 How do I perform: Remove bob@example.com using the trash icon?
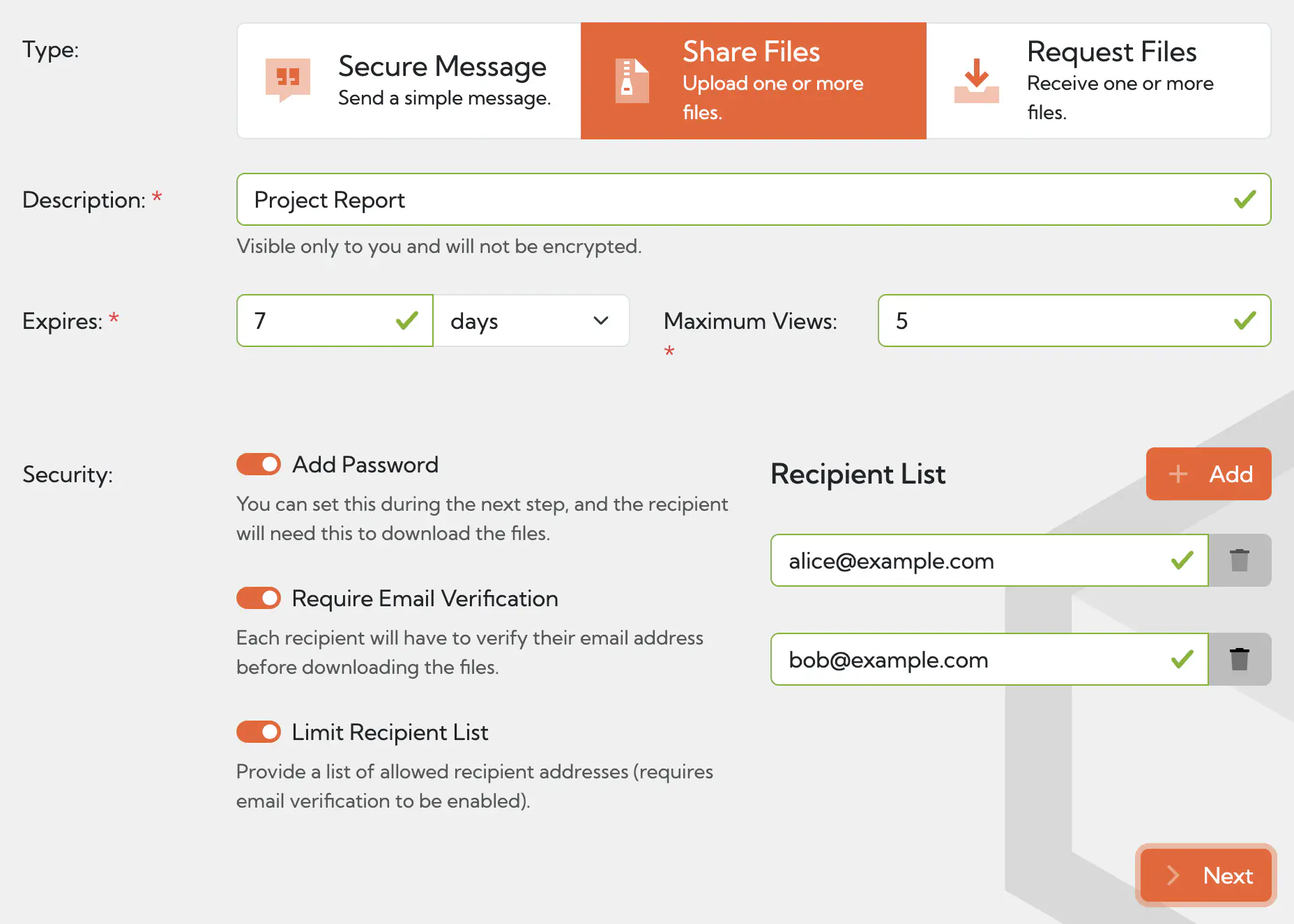pos(1239,659)
